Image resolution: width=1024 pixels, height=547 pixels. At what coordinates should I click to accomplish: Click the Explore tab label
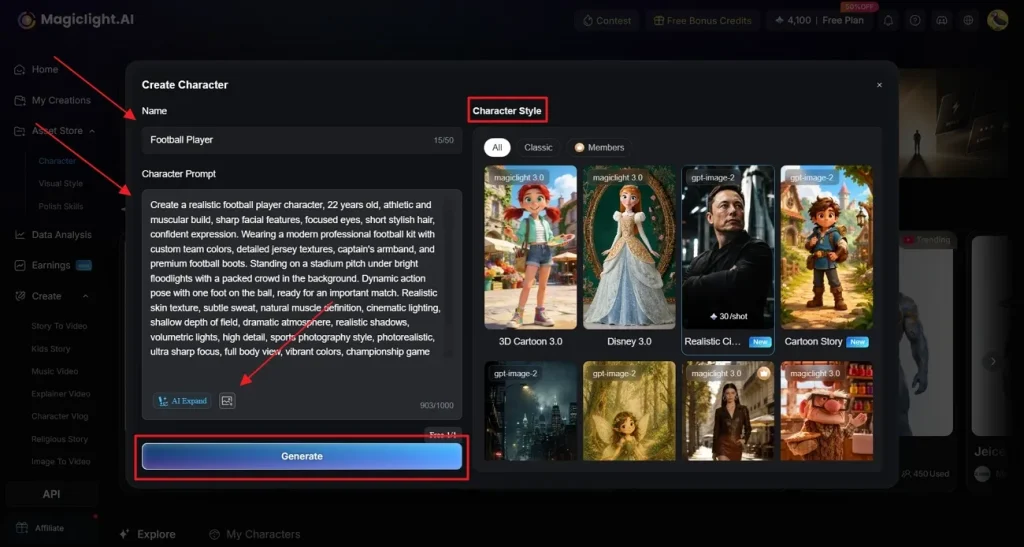pos(156,534)
